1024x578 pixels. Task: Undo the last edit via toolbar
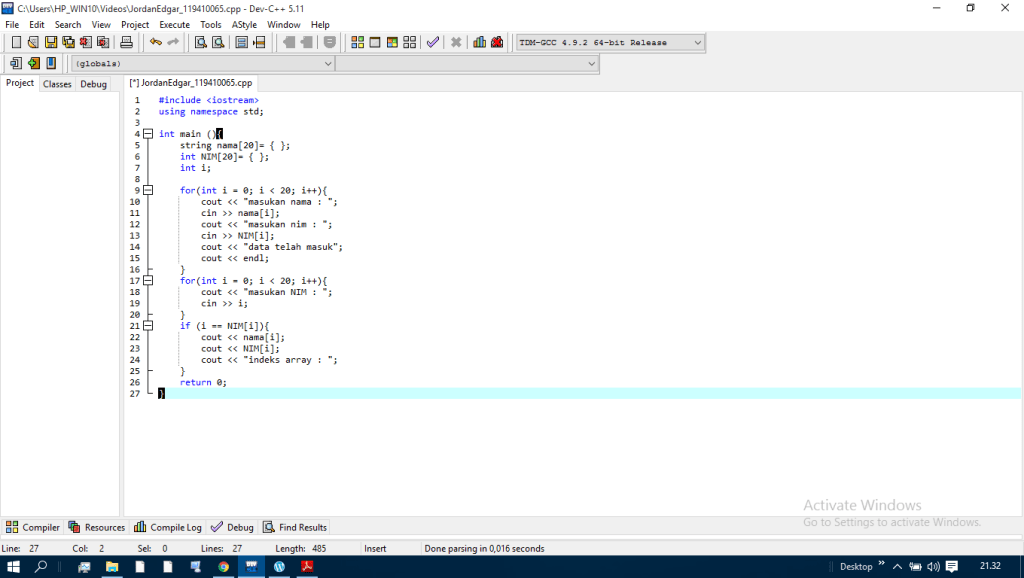pyautogui.click(x=155, y=42)
